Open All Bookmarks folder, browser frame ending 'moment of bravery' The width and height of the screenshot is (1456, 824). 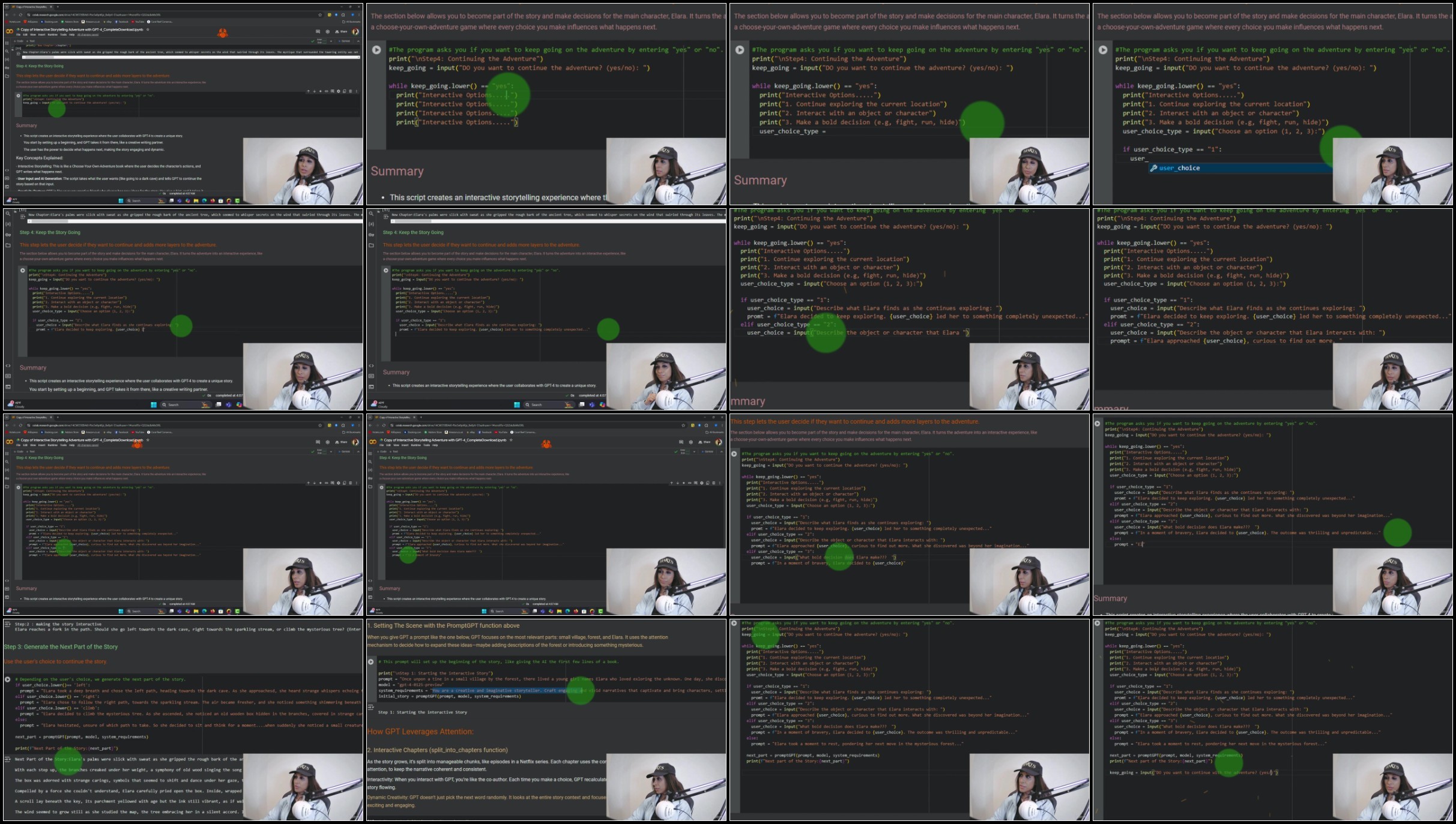coord(714,432)
